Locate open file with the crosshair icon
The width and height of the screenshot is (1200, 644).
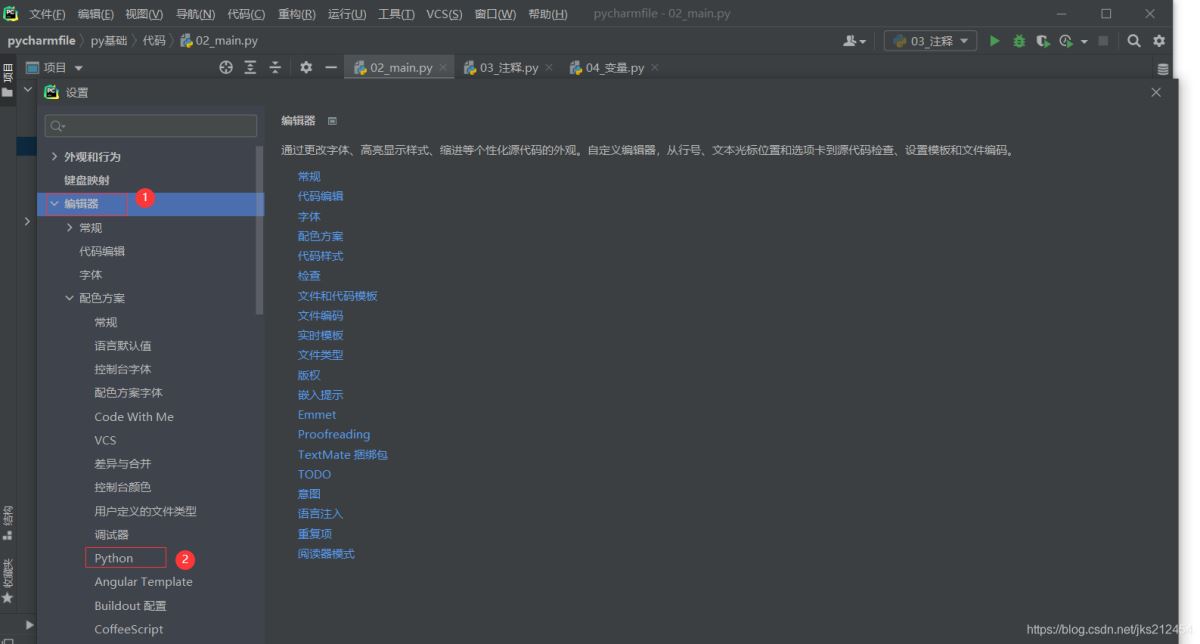pyautogui.click(x=226, y=68)
